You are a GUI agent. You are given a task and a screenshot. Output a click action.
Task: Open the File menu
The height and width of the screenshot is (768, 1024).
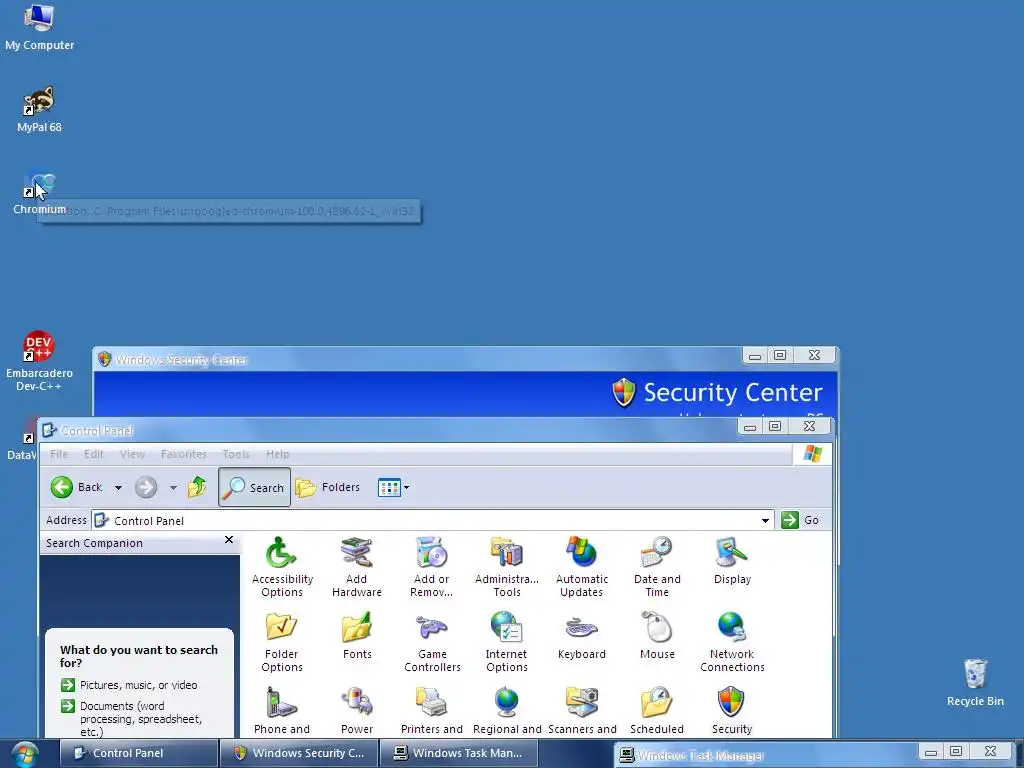coord(59,454)
